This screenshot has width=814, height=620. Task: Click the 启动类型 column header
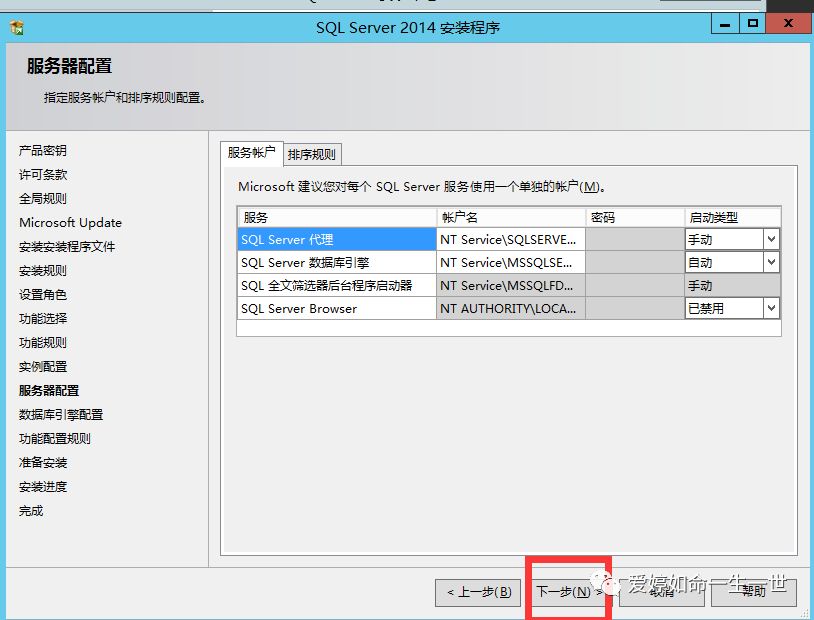(732, 217)
